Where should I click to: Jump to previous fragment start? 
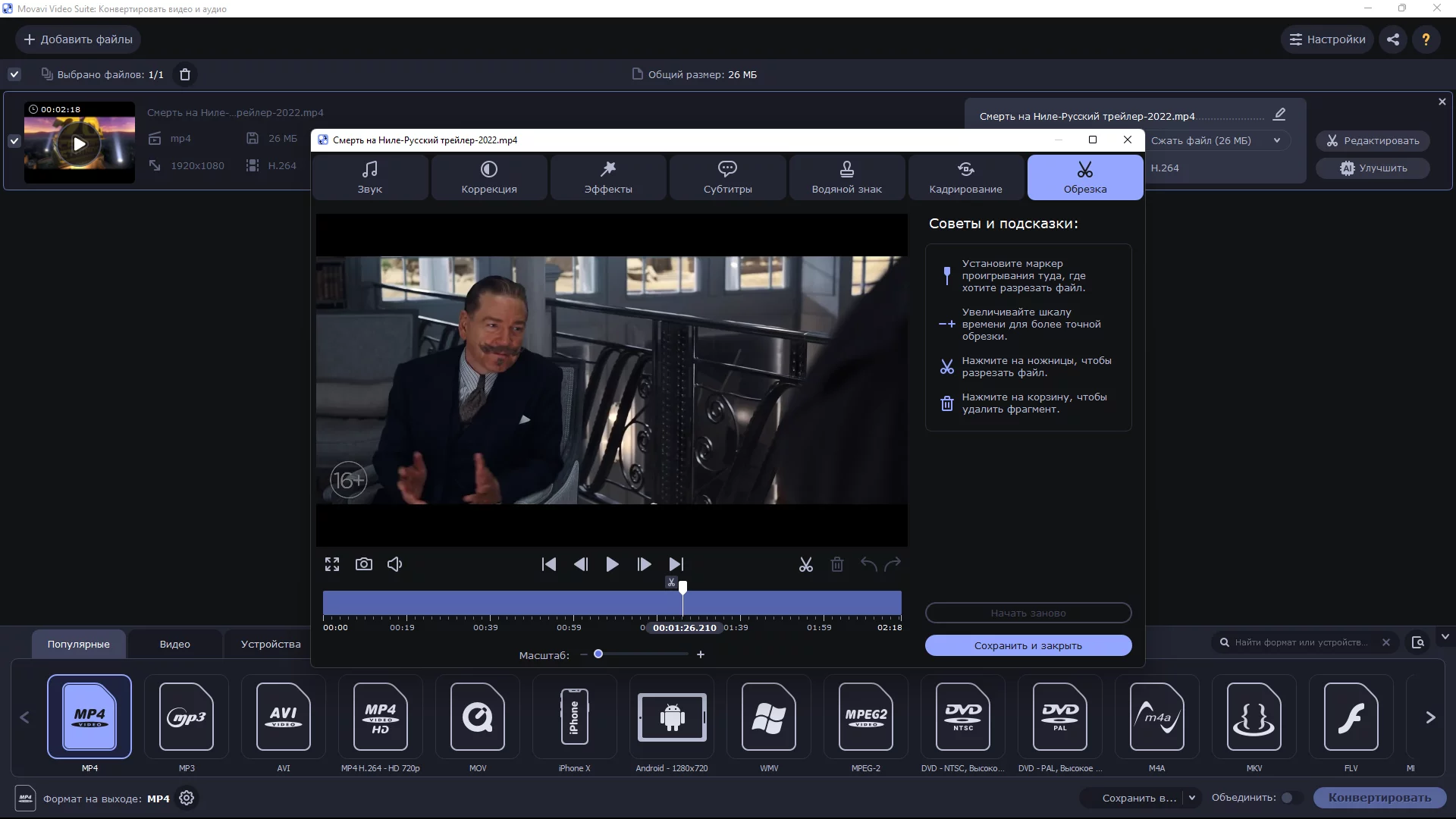(x=549, y=564)
